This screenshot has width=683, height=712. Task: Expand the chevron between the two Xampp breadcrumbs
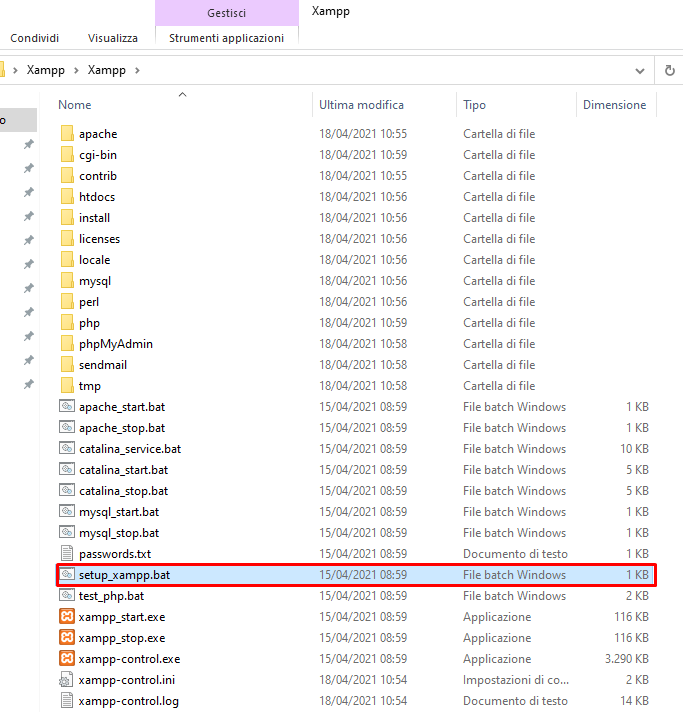tap(76, 70)
